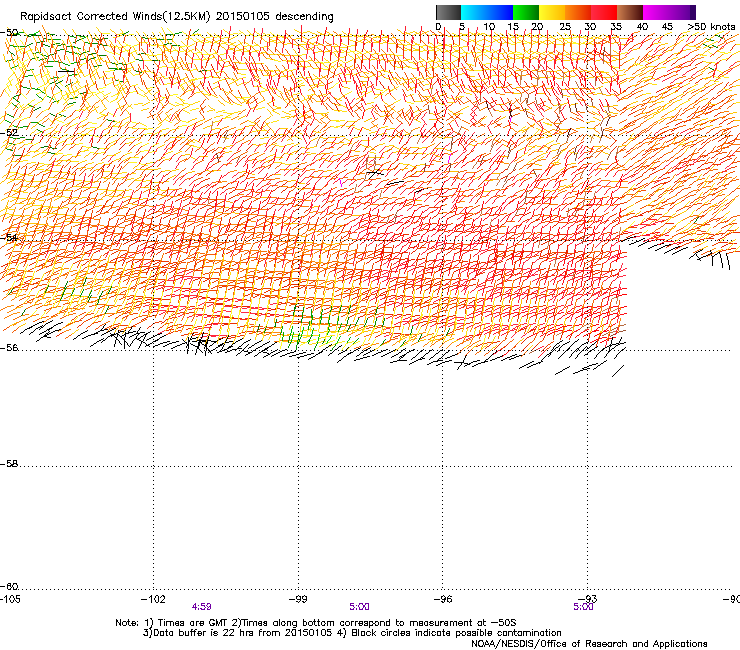Select the blue 10-15 knots legend swatch
Viewport: 740px width, 650px height.
(x=500, y=12)
